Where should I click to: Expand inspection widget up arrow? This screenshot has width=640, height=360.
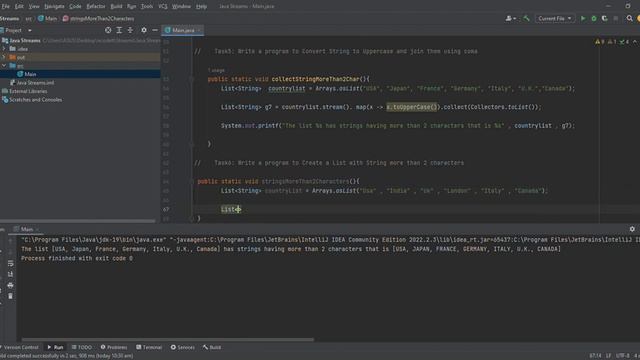click(635, 42)
